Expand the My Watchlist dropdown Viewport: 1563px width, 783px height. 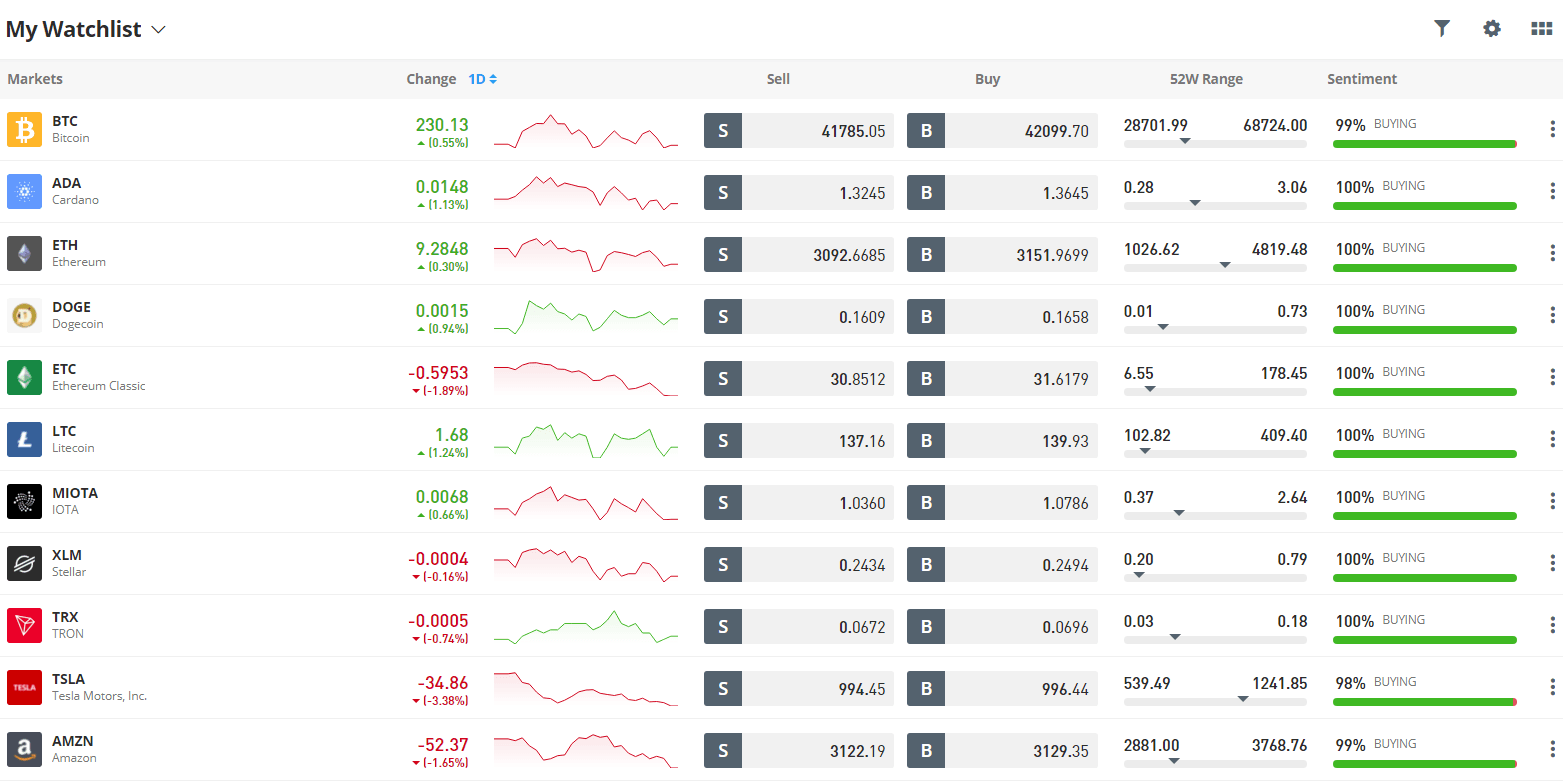tap(158, 30)
